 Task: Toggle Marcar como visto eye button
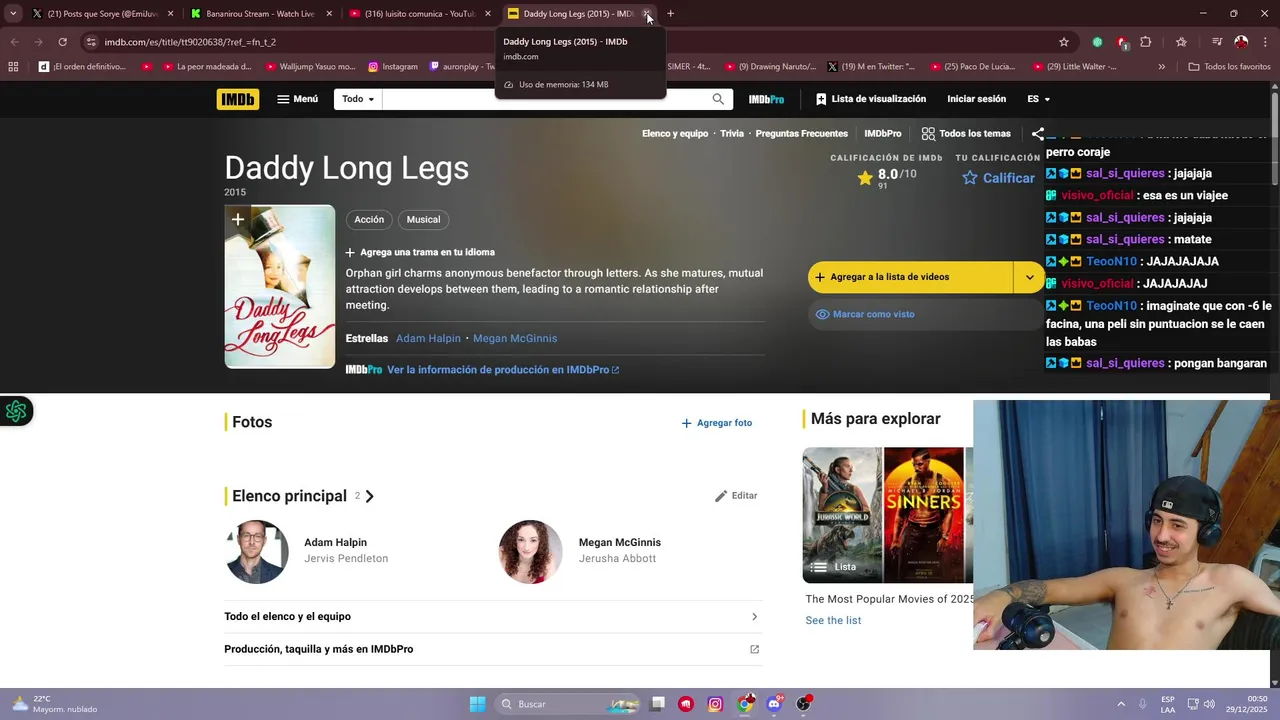tap(925, 314)
